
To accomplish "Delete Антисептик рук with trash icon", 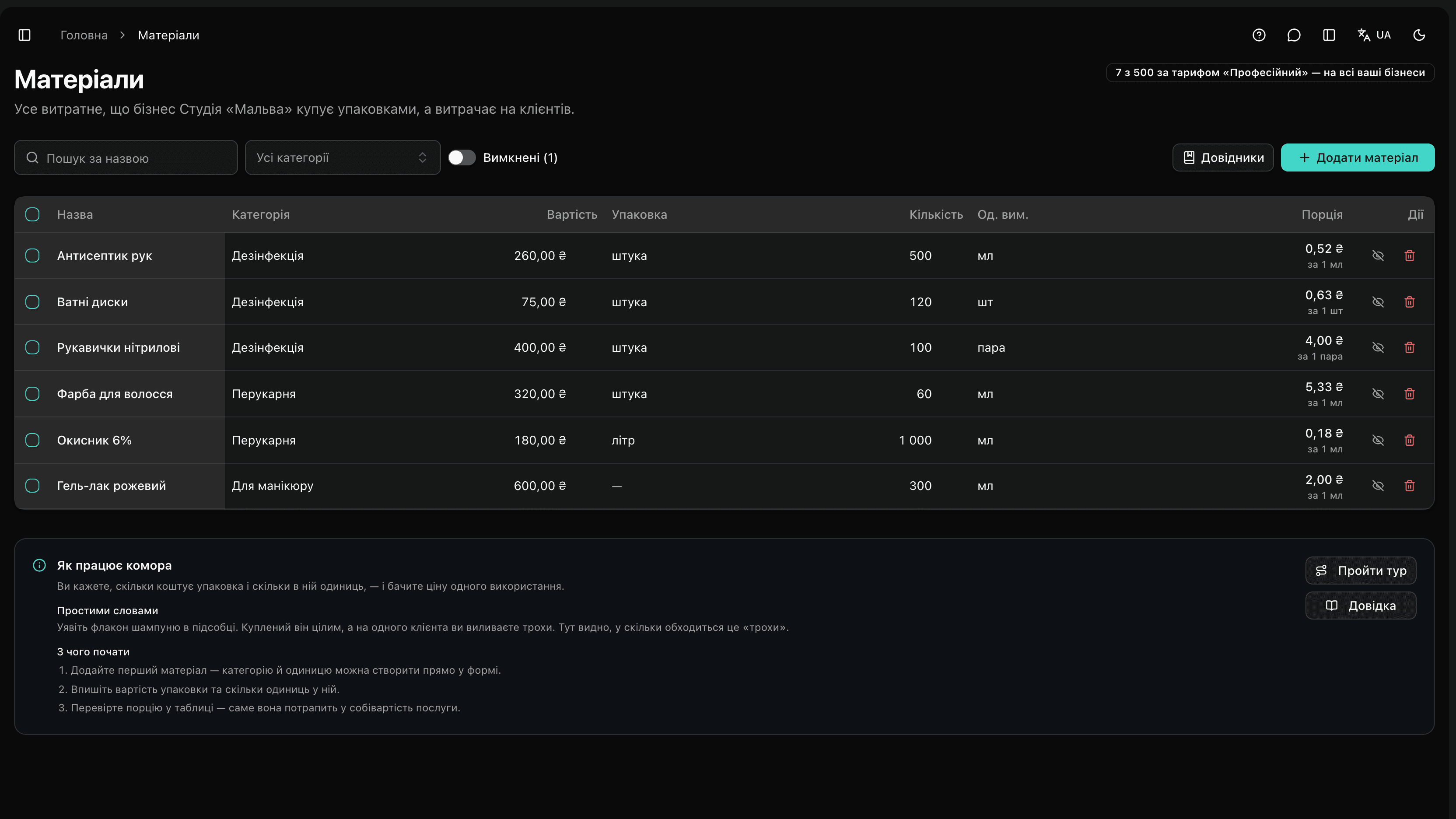I will click(x=1410, y=255).
